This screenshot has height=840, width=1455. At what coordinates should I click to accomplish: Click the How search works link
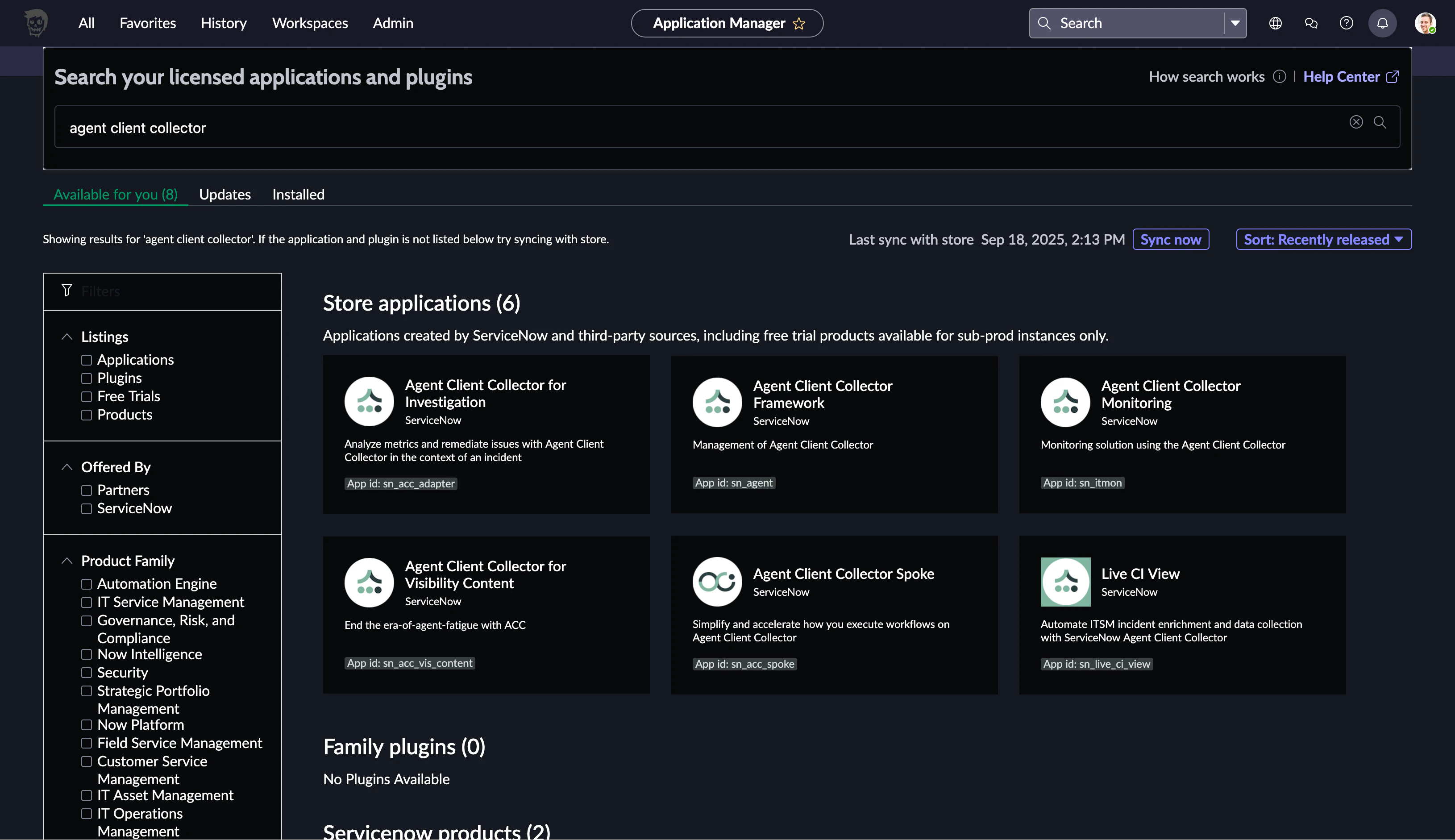tap(1206, 77)
